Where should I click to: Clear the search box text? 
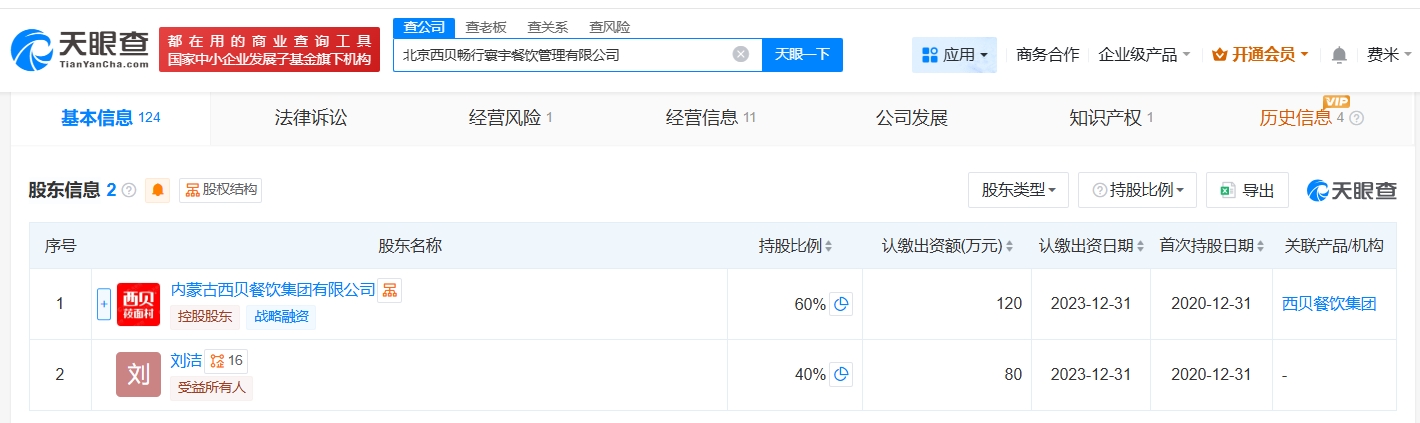[x=740, y=55]
